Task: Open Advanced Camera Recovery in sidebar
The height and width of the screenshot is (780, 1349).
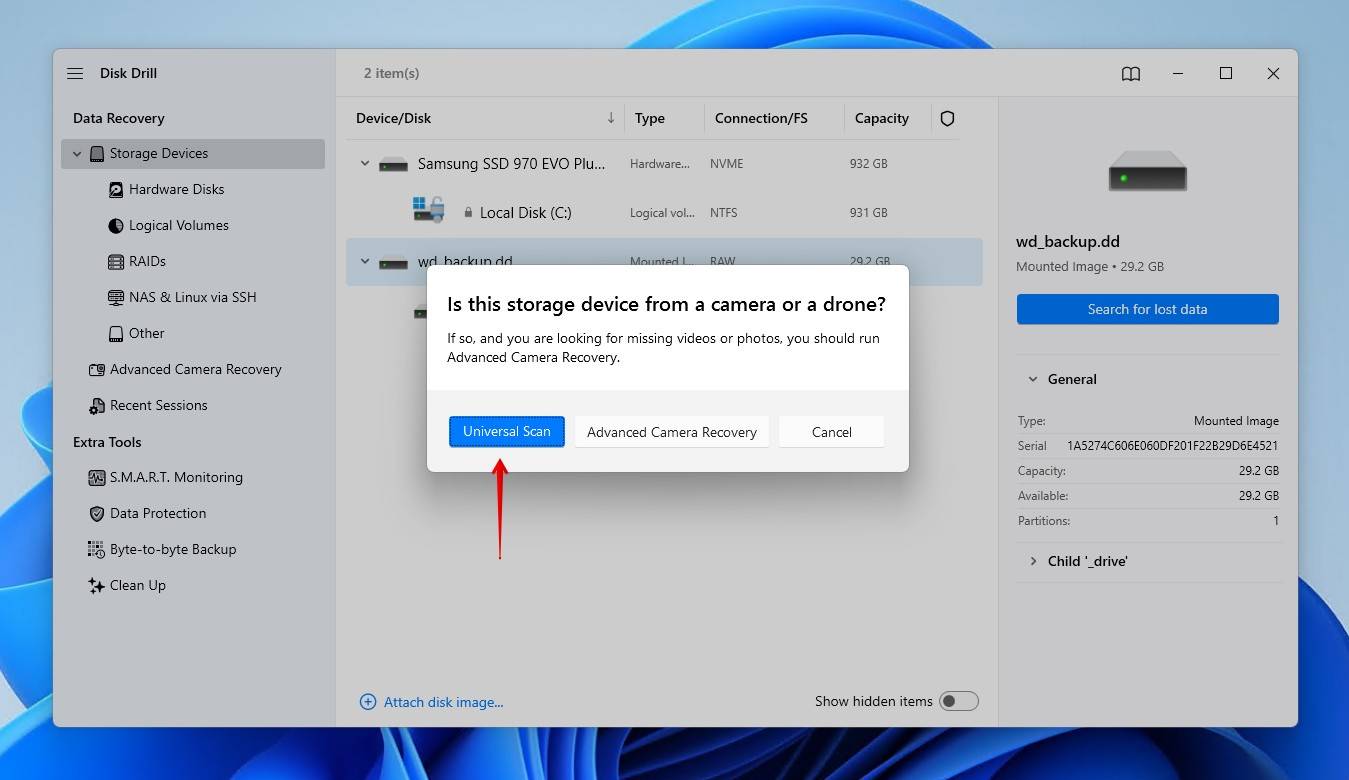Action: coord(195,369)
